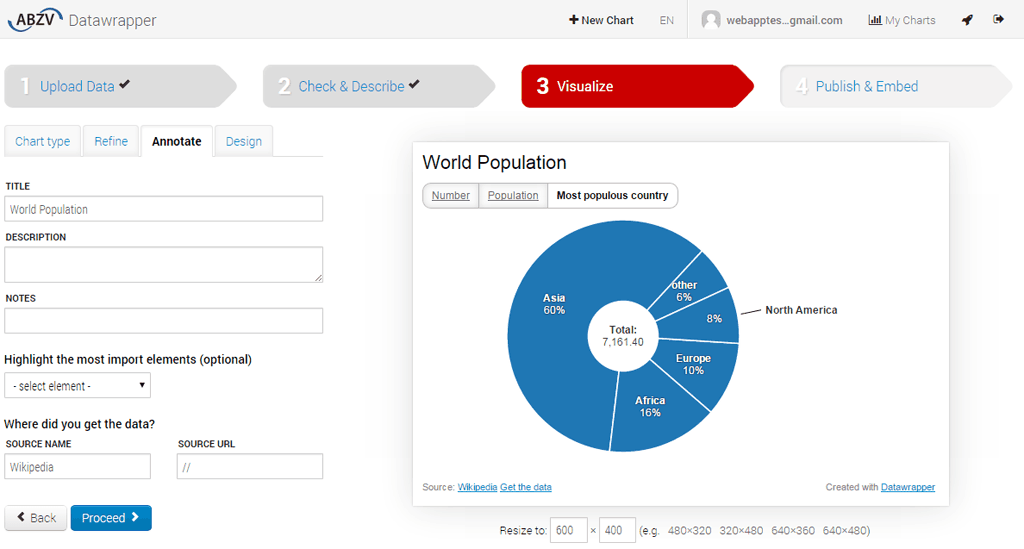Open My Charts
This screenshot has width=1024, height=549.
point(901,20)
